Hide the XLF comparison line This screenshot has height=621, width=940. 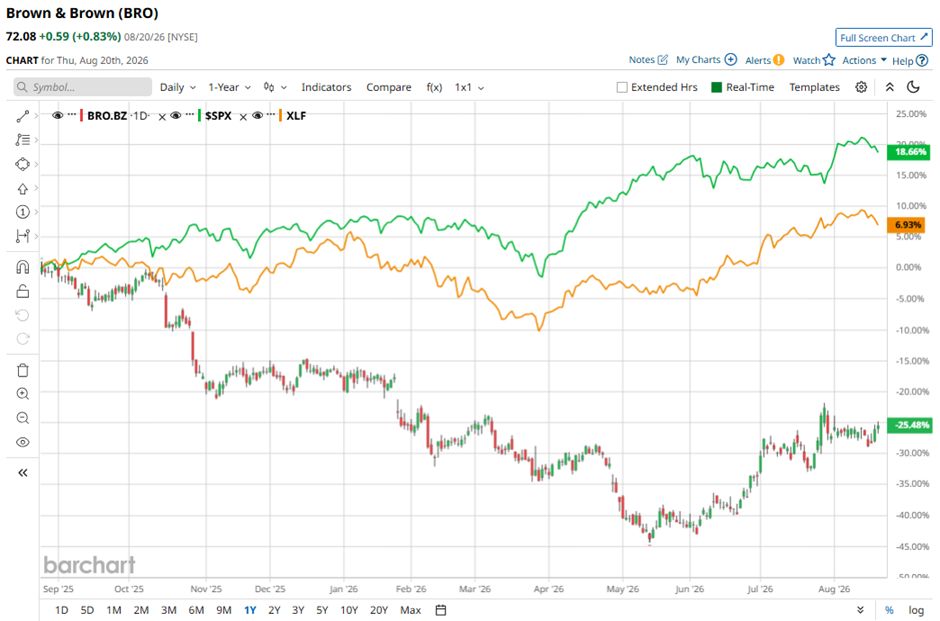click(x=257, y=116)
